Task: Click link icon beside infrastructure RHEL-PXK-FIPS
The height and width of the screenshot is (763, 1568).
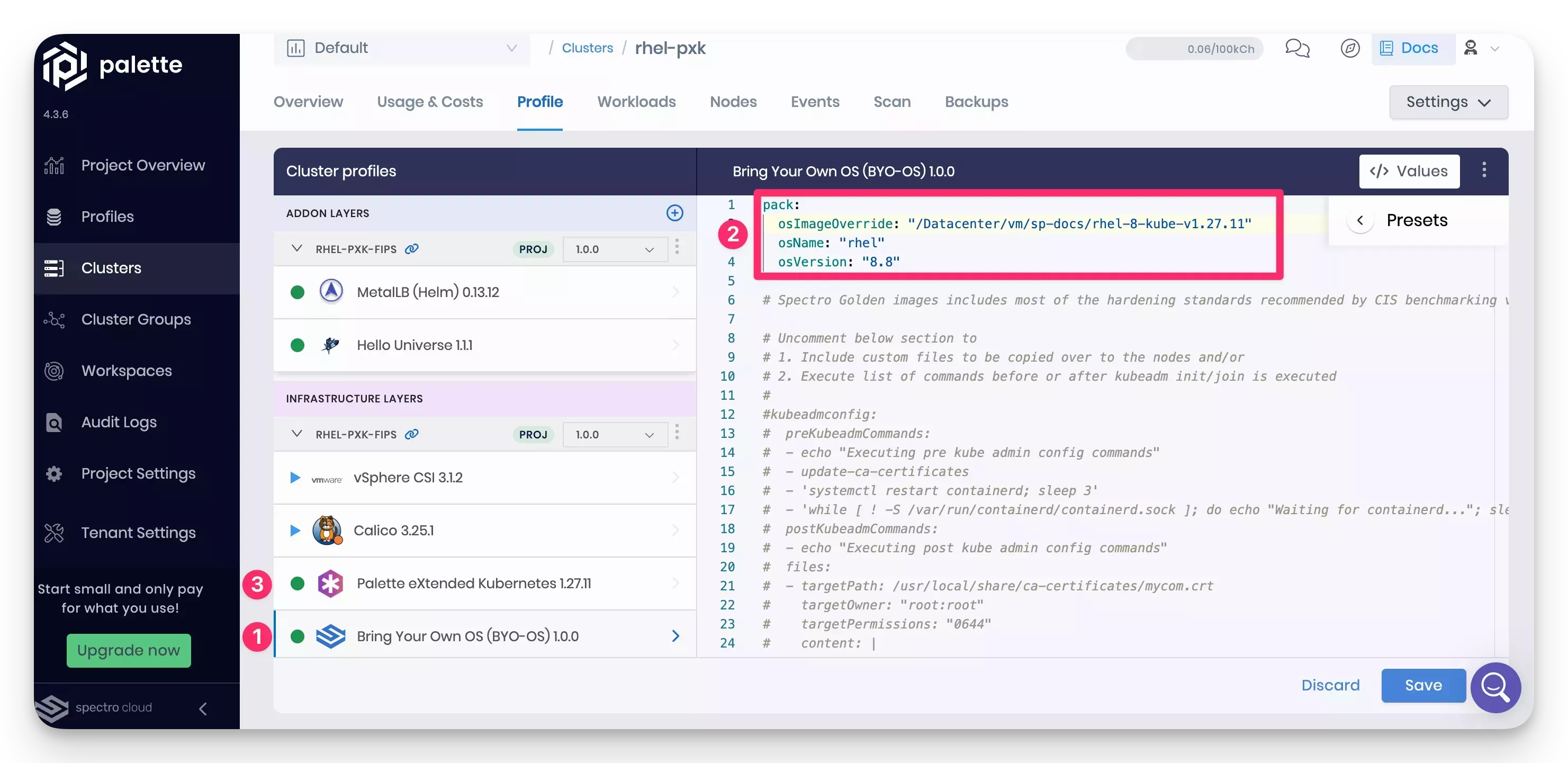Action: click(411, 434)
